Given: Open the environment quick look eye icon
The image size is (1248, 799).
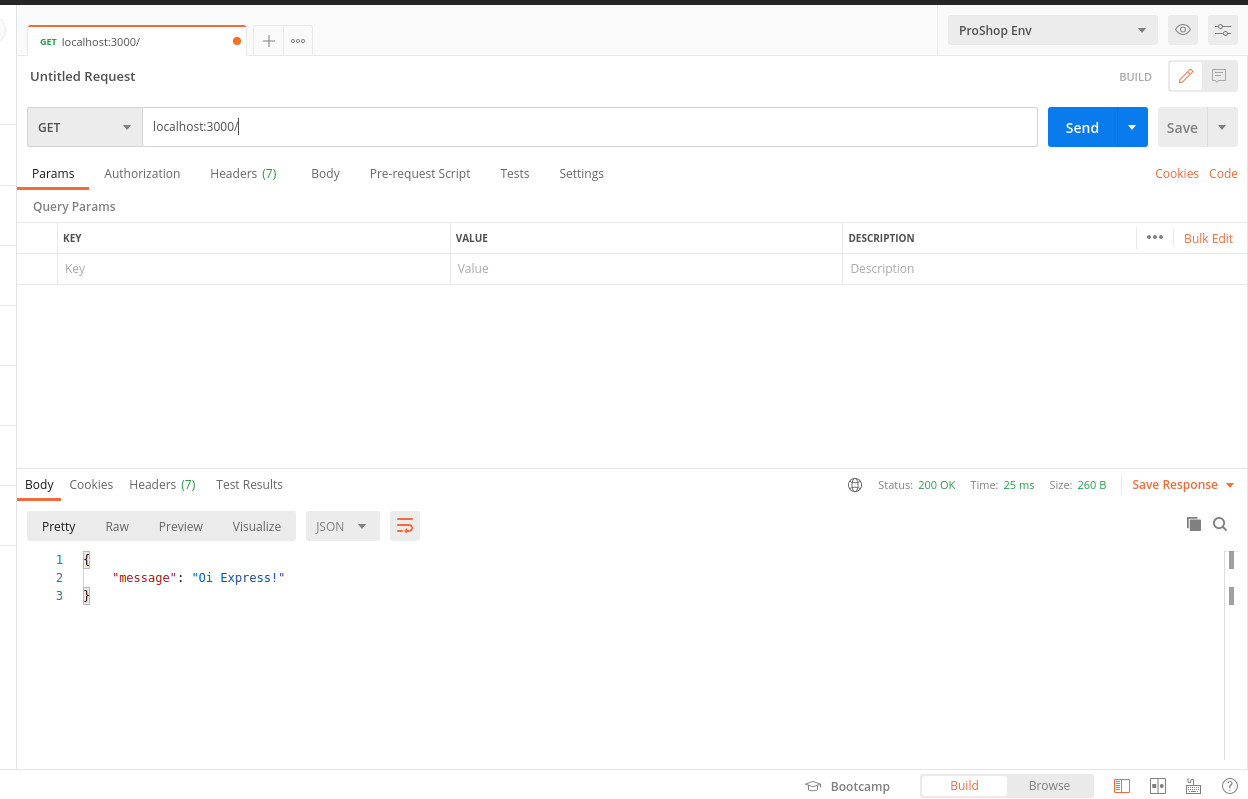Looking at the screenshot, I should tap(1182, 30).
